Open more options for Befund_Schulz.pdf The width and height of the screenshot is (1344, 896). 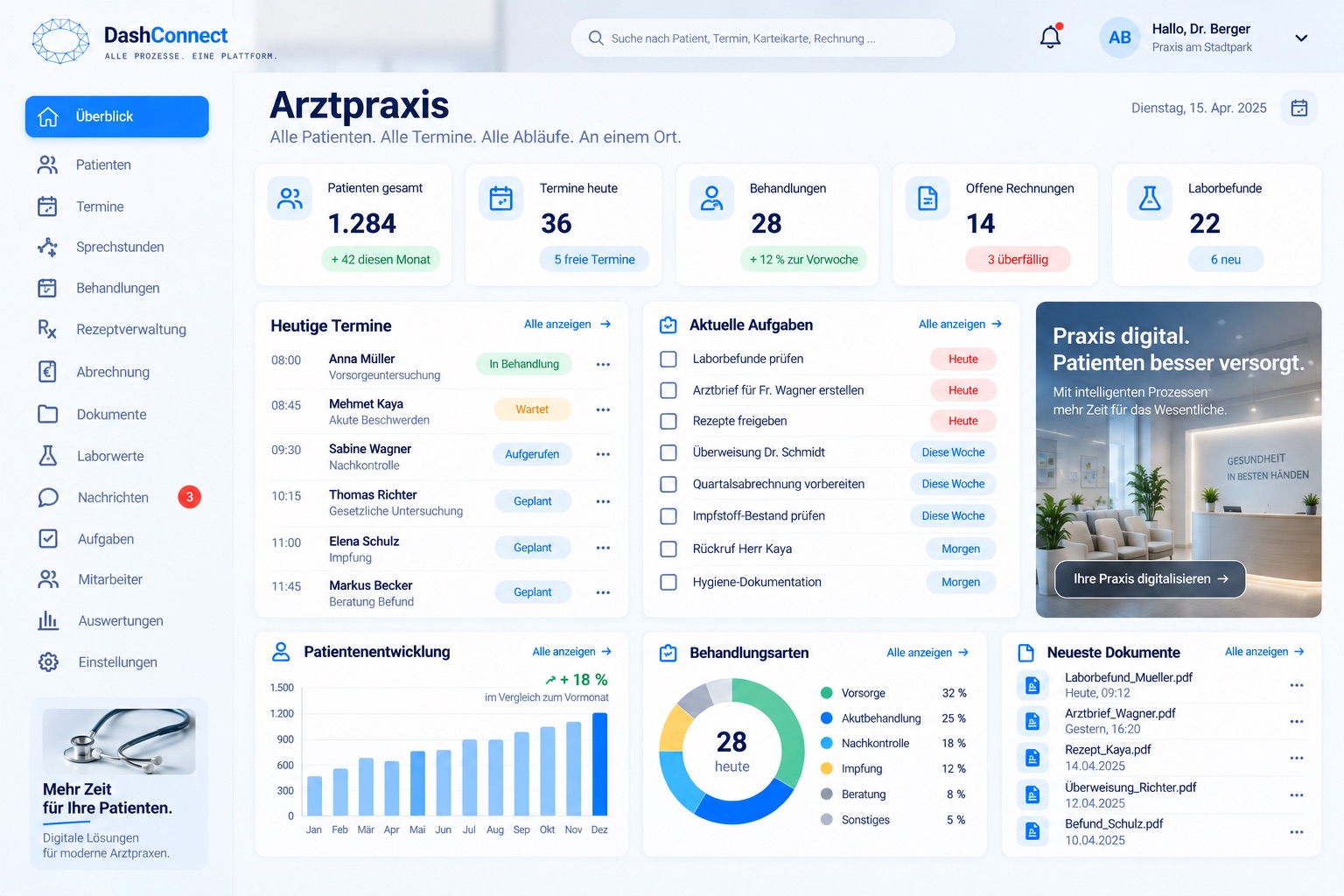point(1297,832)
